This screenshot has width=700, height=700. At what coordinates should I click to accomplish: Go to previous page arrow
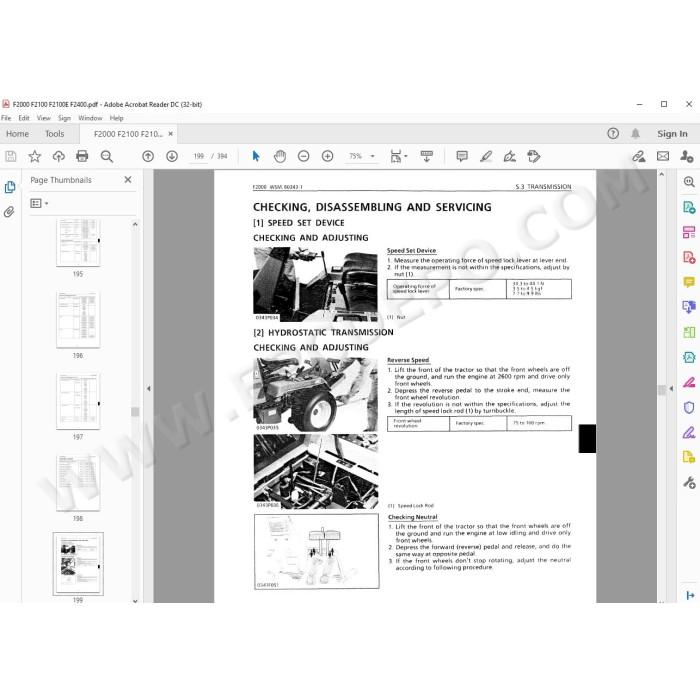pos(148,156)
